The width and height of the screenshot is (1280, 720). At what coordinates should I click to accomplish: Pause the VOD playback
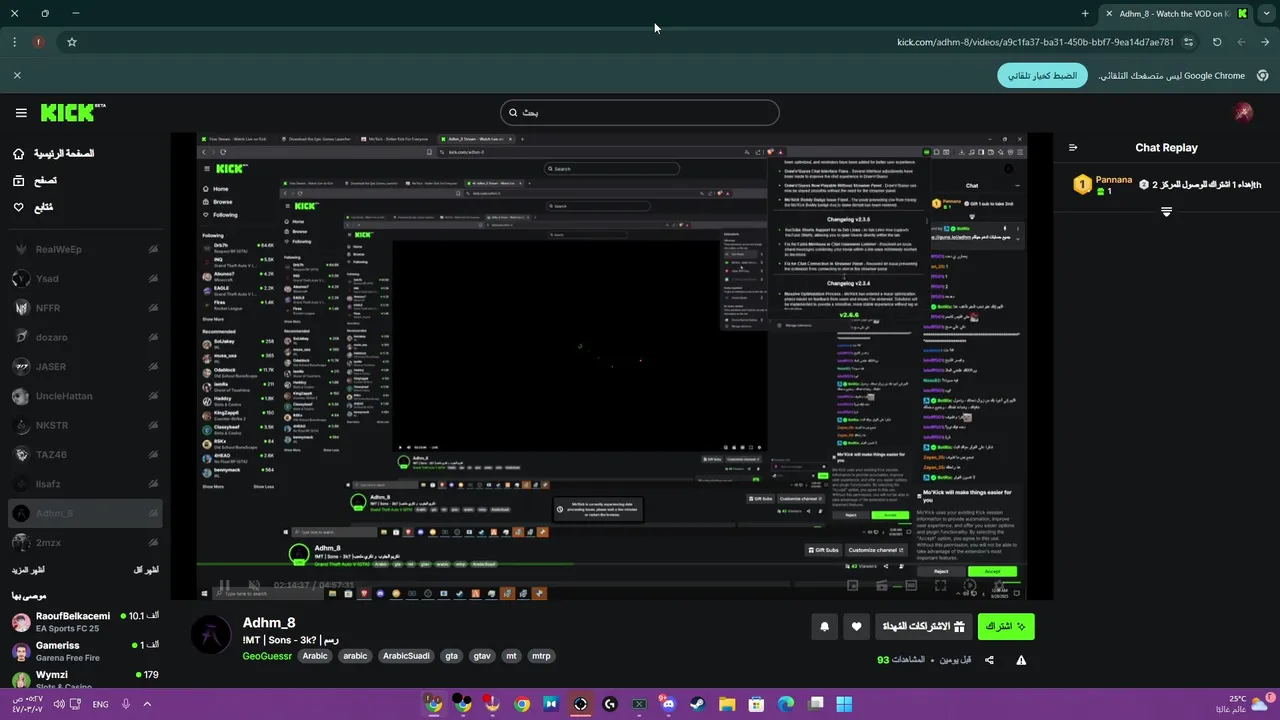[224, 585]
